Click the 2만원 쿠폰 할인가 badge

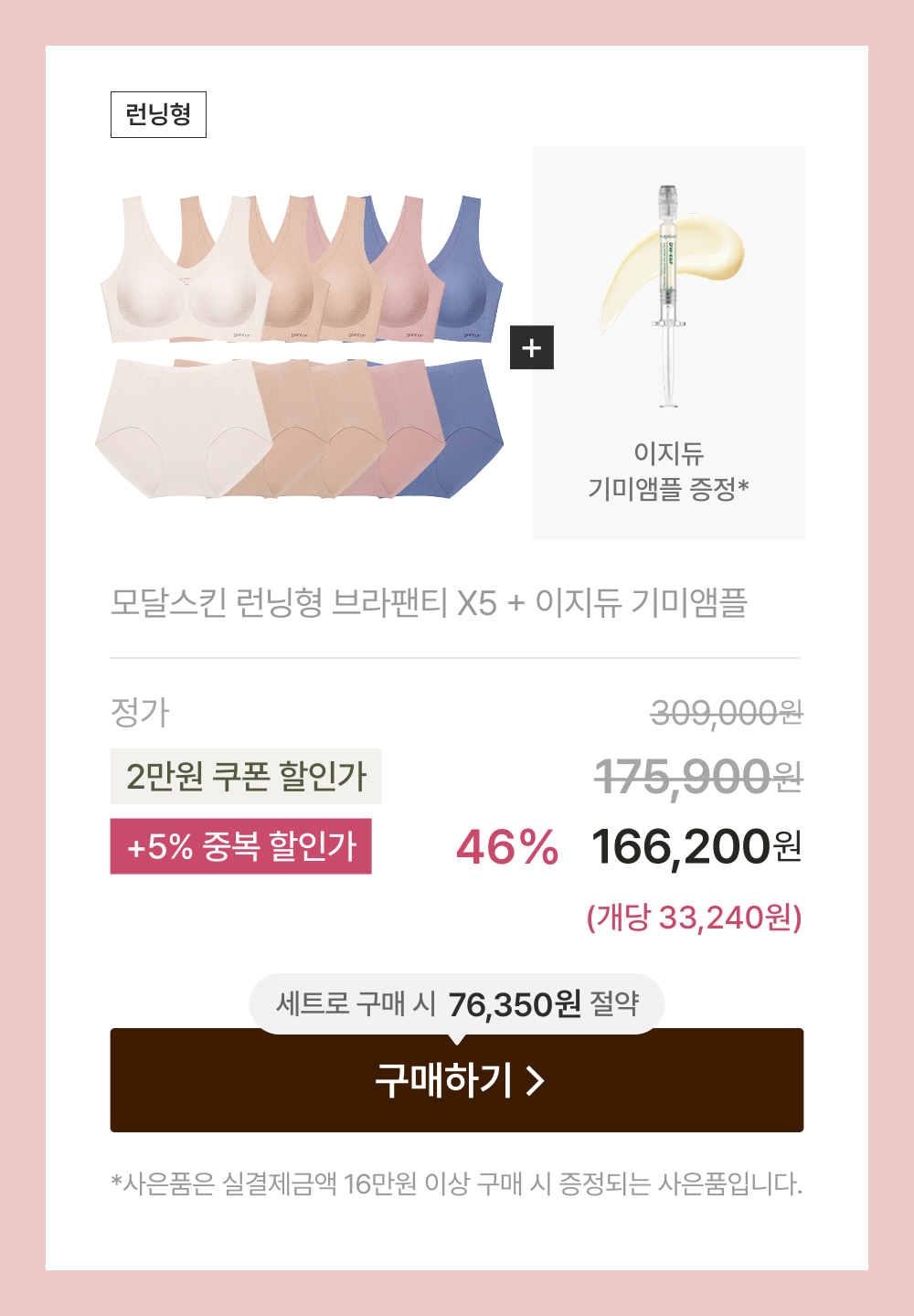click(246, 777)
